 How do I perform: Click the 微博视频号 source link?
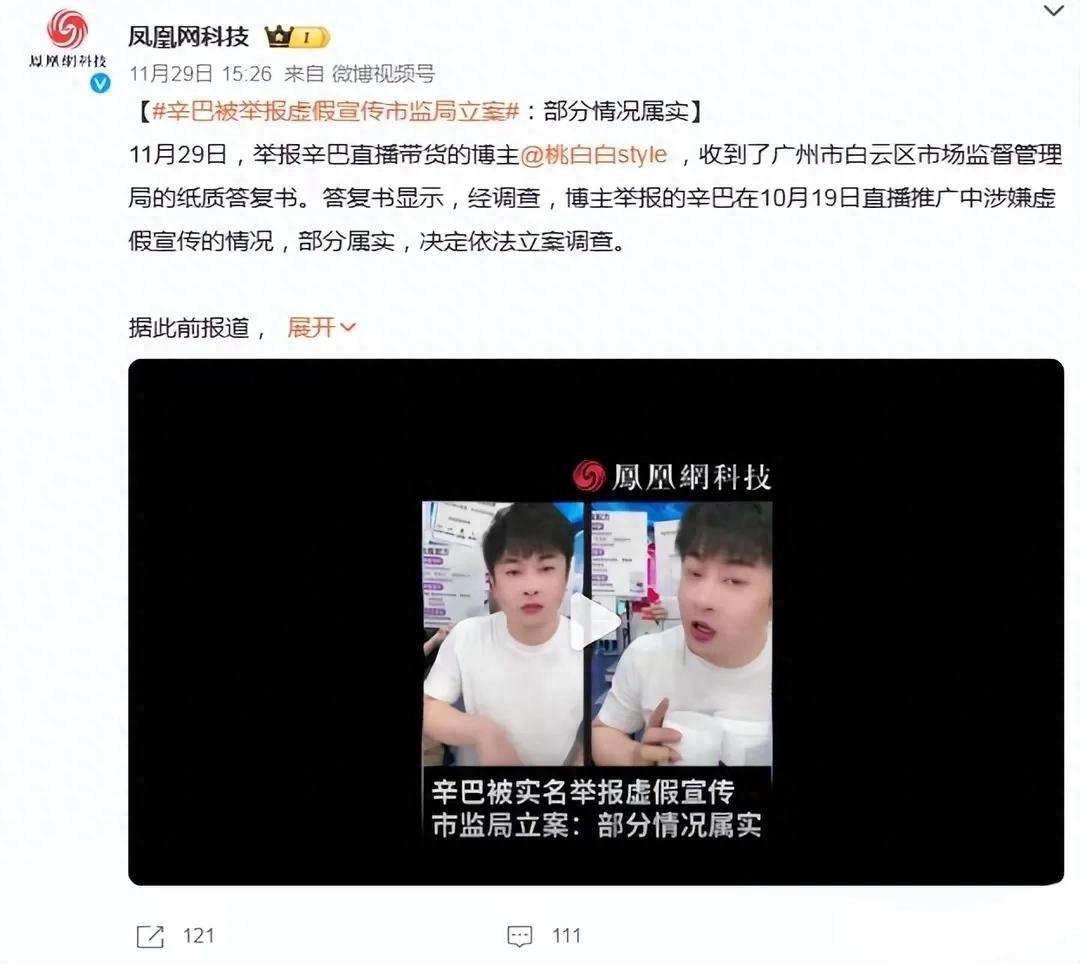(383, 74)
